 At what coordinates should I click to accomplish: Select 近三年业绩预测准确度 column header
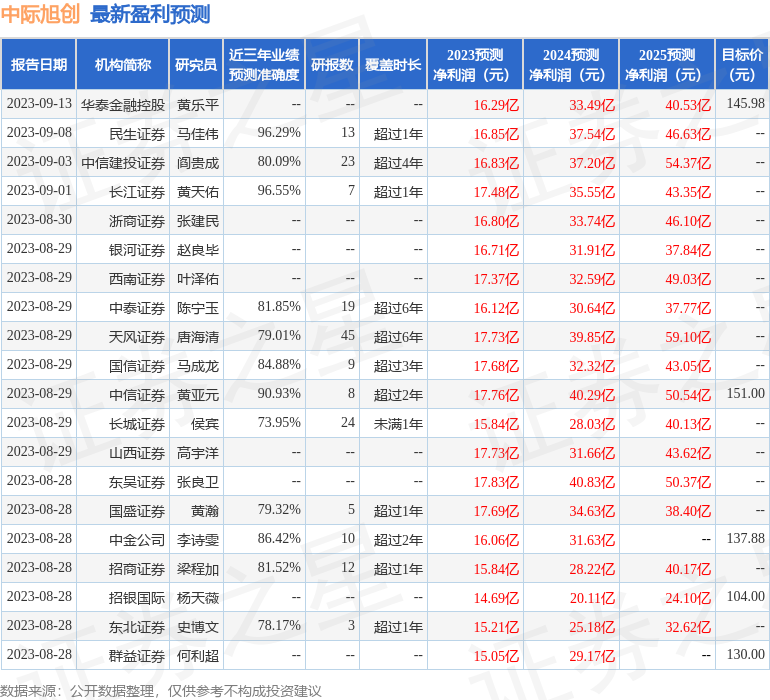(264, 64)
